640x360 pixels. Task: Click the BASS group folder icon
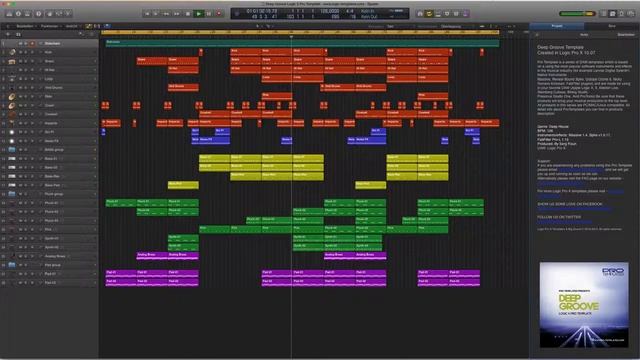tap(12, 150)
